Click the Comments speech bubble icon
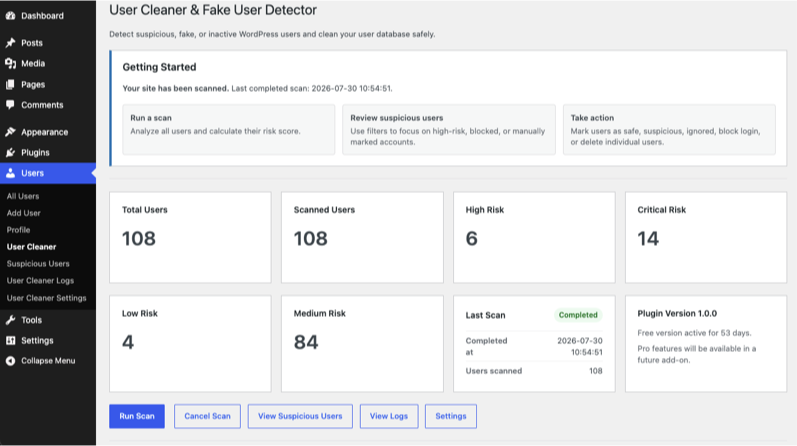The height and width of the screenshot is (446, 797). (10, 105)
